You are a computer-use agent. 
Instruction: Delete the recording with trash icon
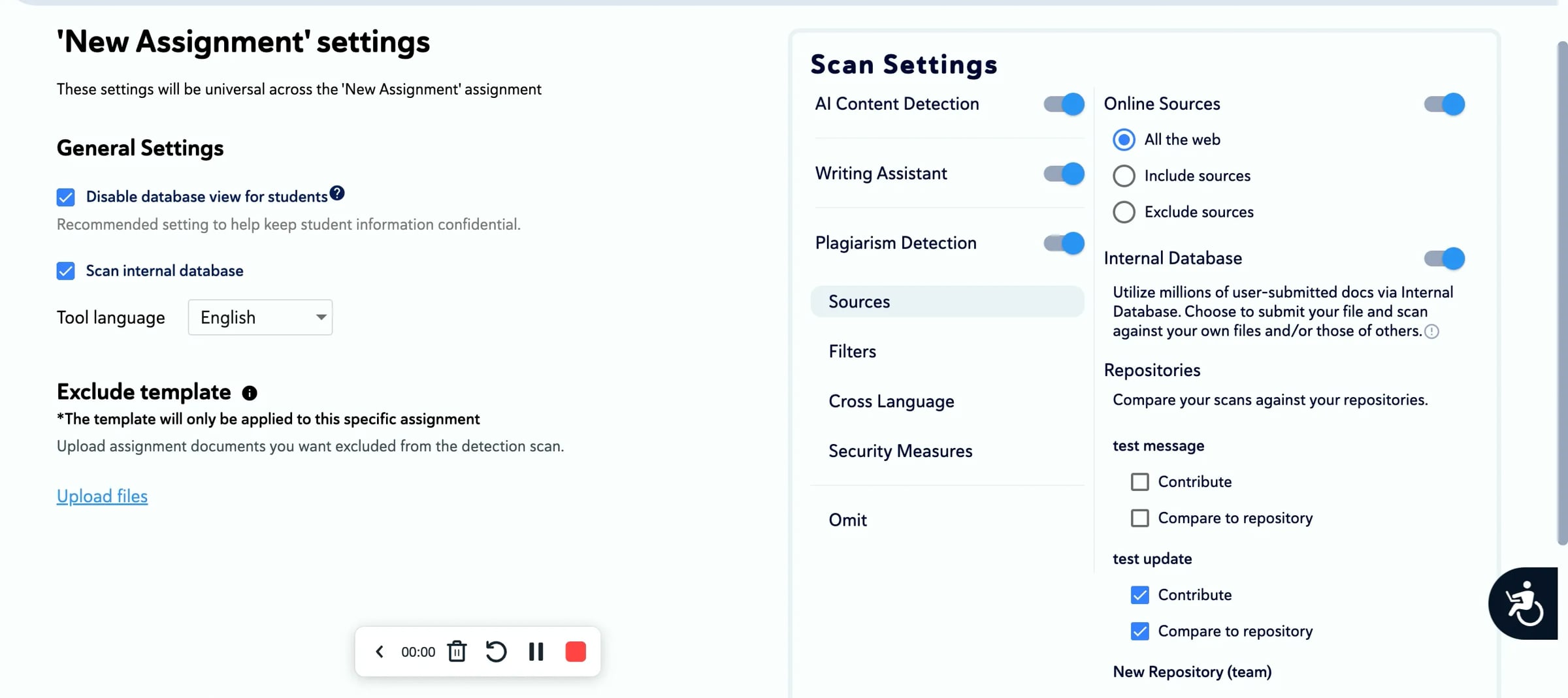[x=457, y=652]
